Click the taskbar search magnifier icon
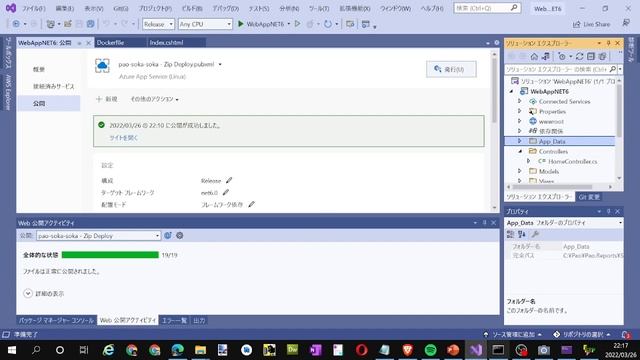Viewport: 640px width, 360px height. [36, 350]
